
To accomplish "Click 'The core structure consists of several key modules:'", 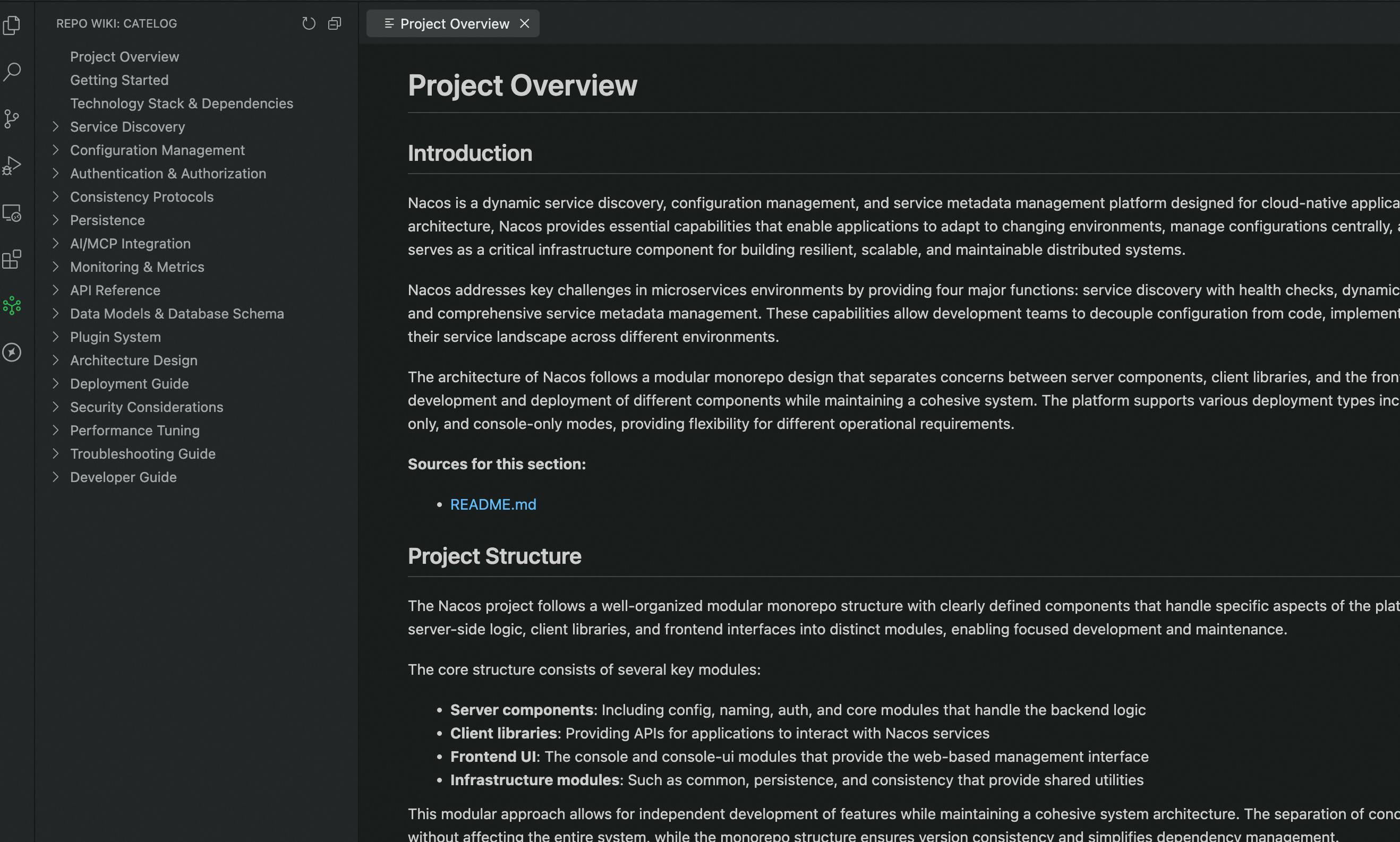I will [x=584, y=669].
